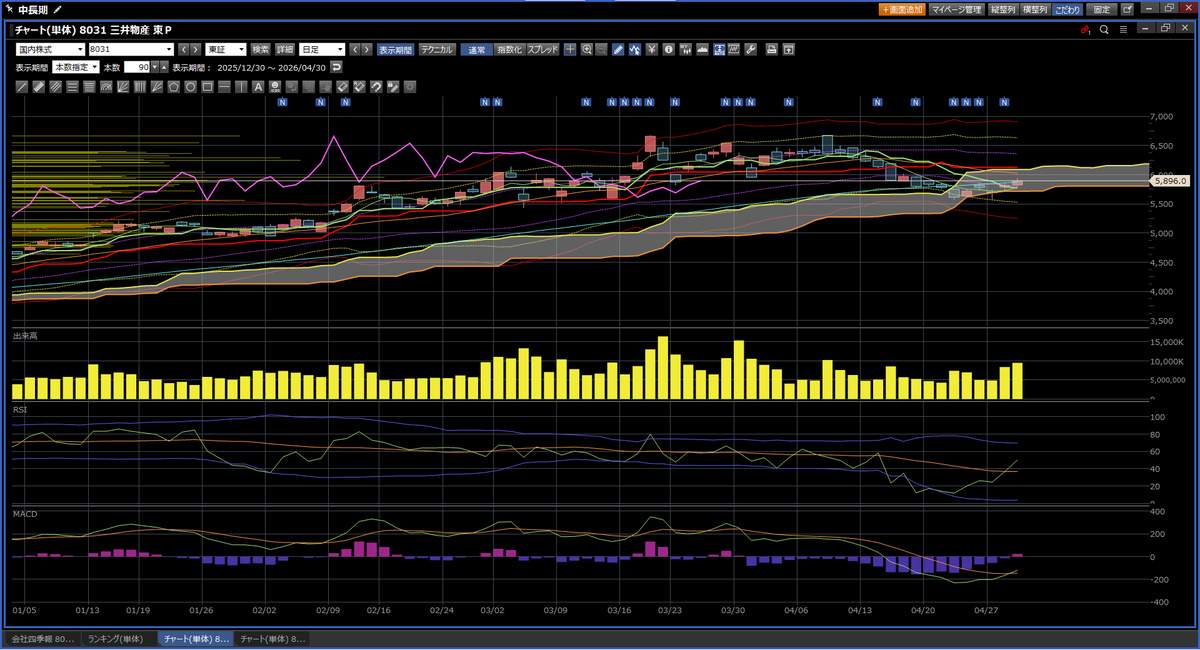Arrange panels with 縦整列
1200x650 pixels.
tap(1002, 9)
